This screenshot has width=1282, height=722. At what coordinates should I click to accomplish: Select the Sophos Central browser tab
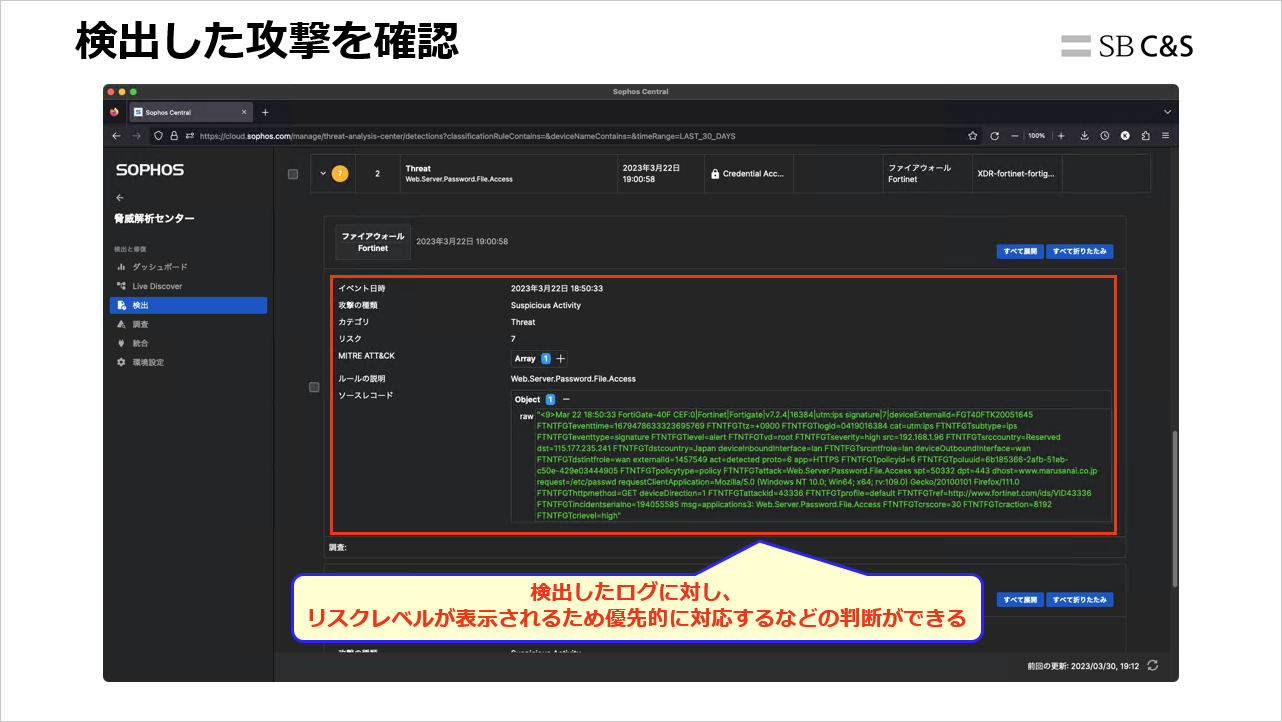pos(191,112)
